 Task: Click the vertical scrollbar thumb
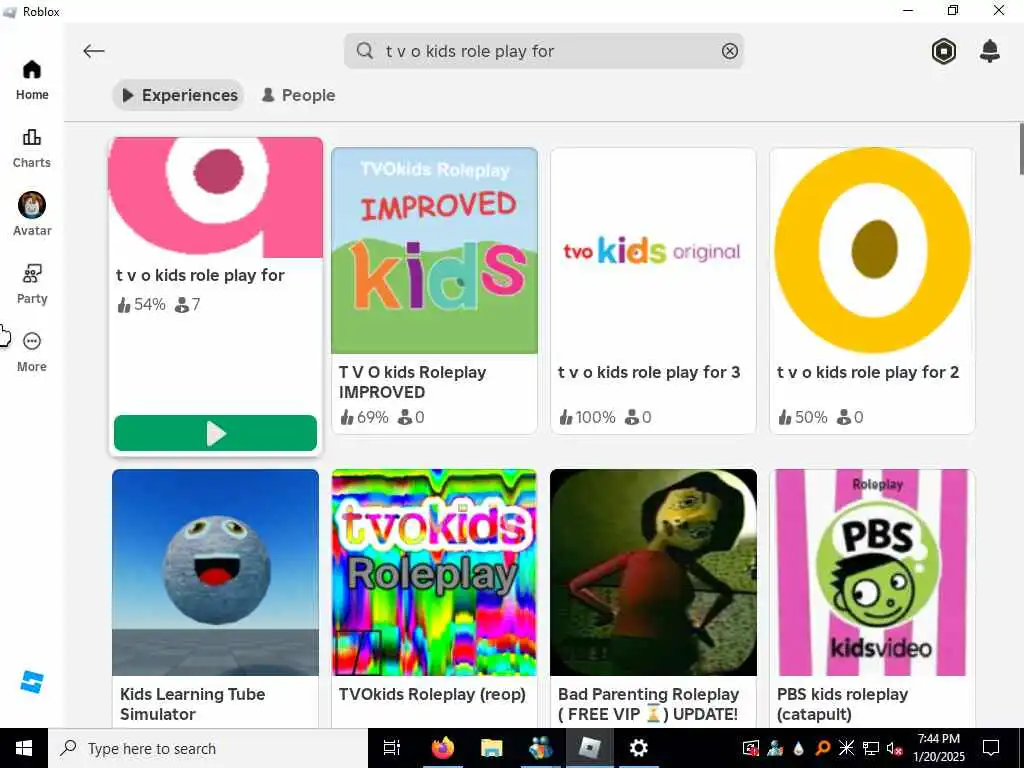[x=1021, y=150]
